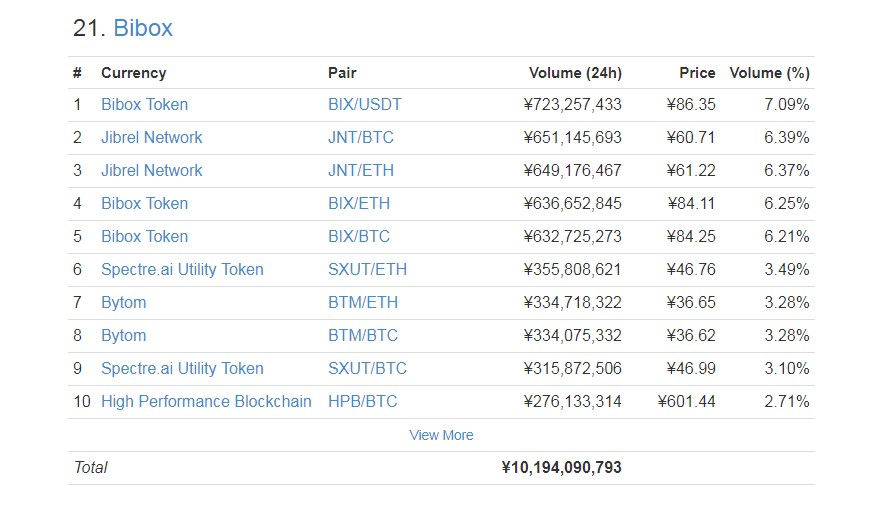
Task: Open Bibox Token link in row 1
Action: click(145, 104)
